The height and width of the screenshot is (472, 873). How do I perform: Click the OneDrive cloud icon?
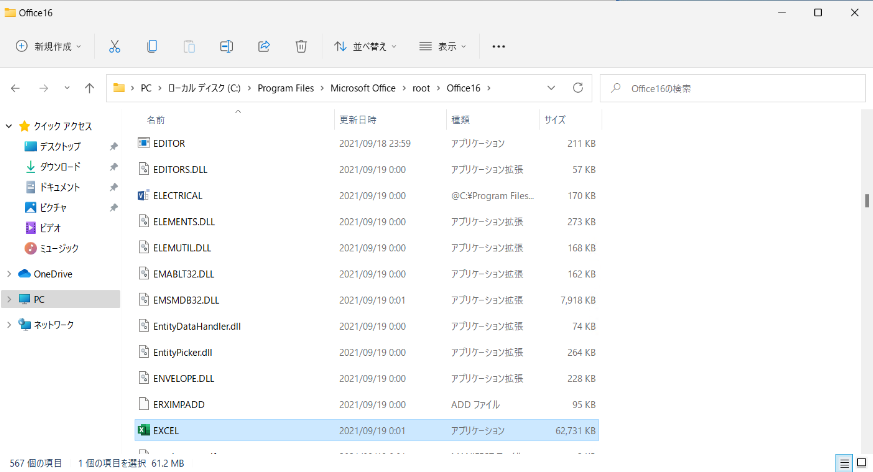(24, 274)
